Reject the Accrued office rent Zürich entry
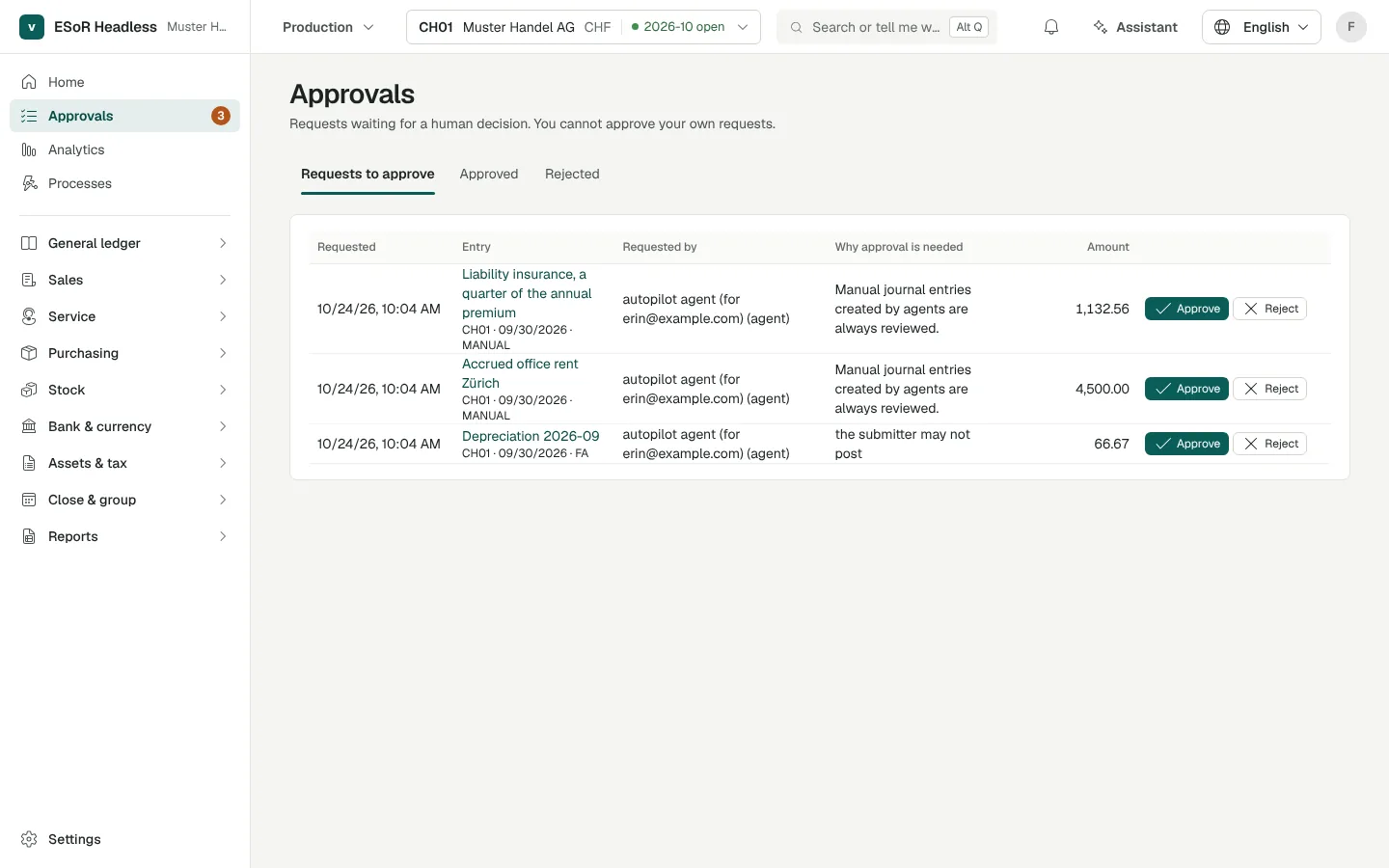Image resolution: width=1389 pixels, height=868 pixels. click(x=1269, y=389)
